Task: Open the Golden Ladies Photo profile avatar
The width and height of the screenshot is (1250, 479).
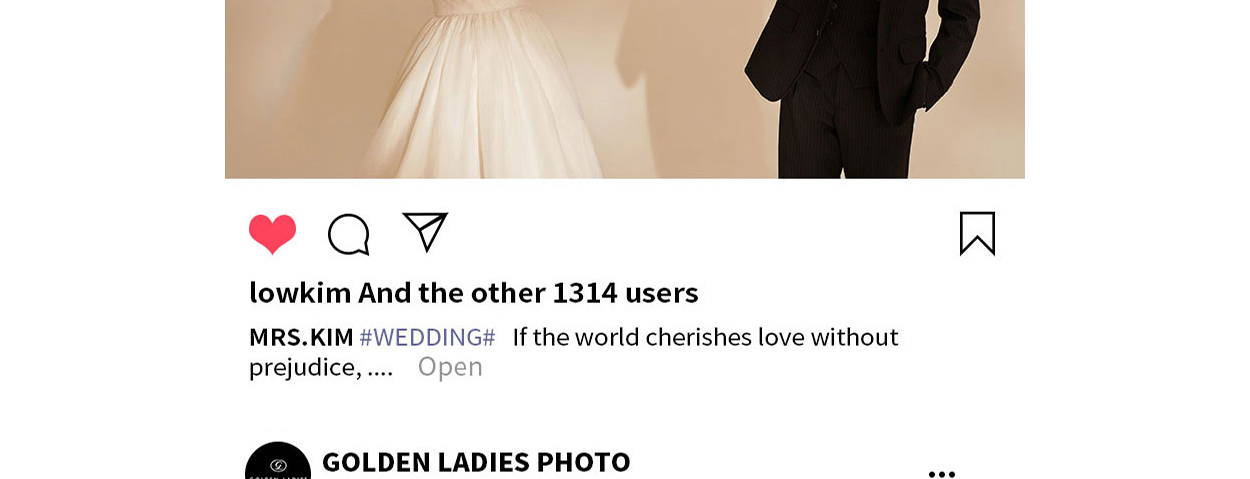Action: coord(278,461)
